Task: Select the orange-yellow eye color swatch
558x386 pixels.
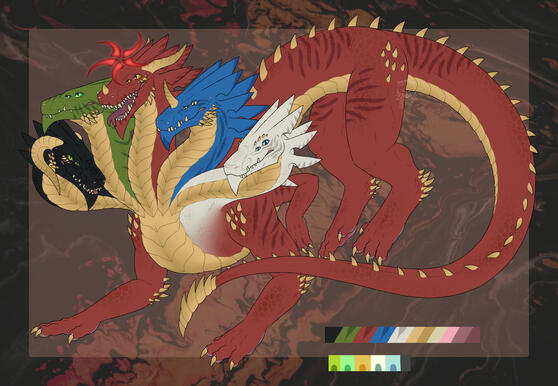Action: click(363, 363)
